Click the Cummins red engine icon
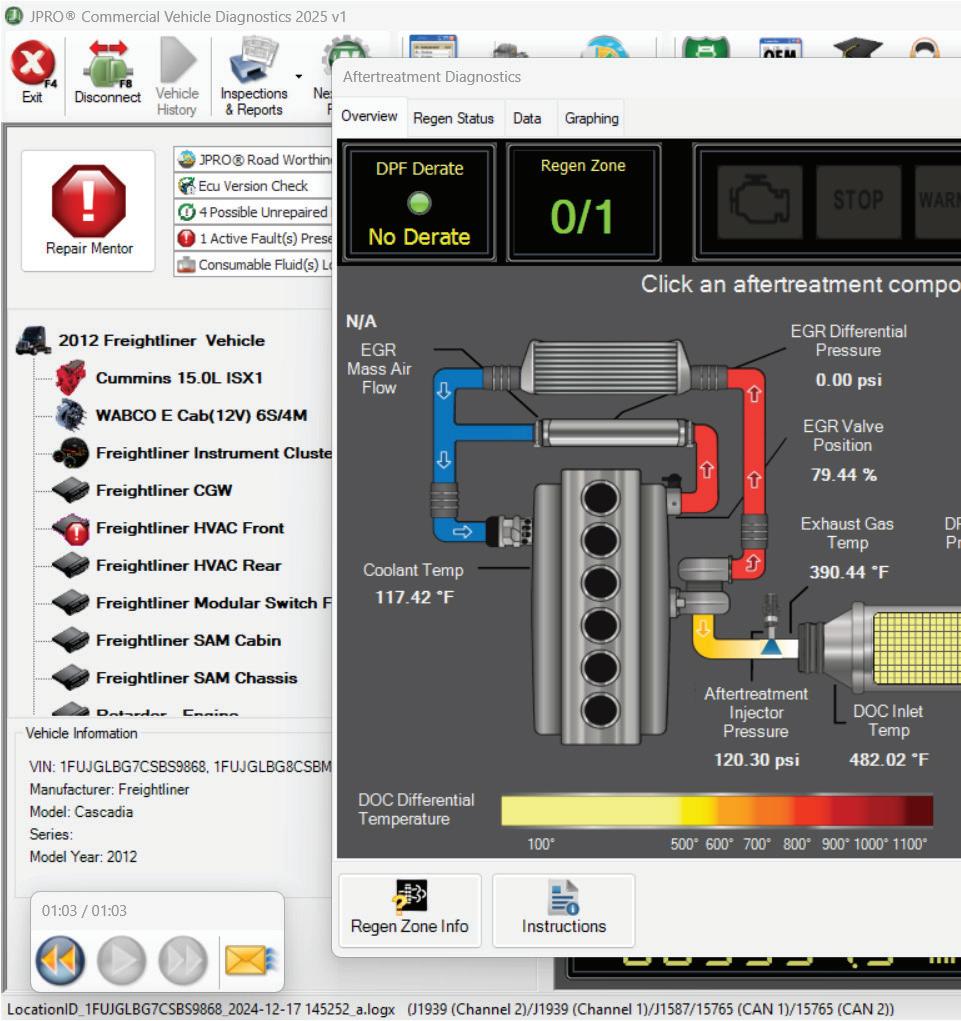Screen dimensions: 961x1021 click(x=70, y=378)
